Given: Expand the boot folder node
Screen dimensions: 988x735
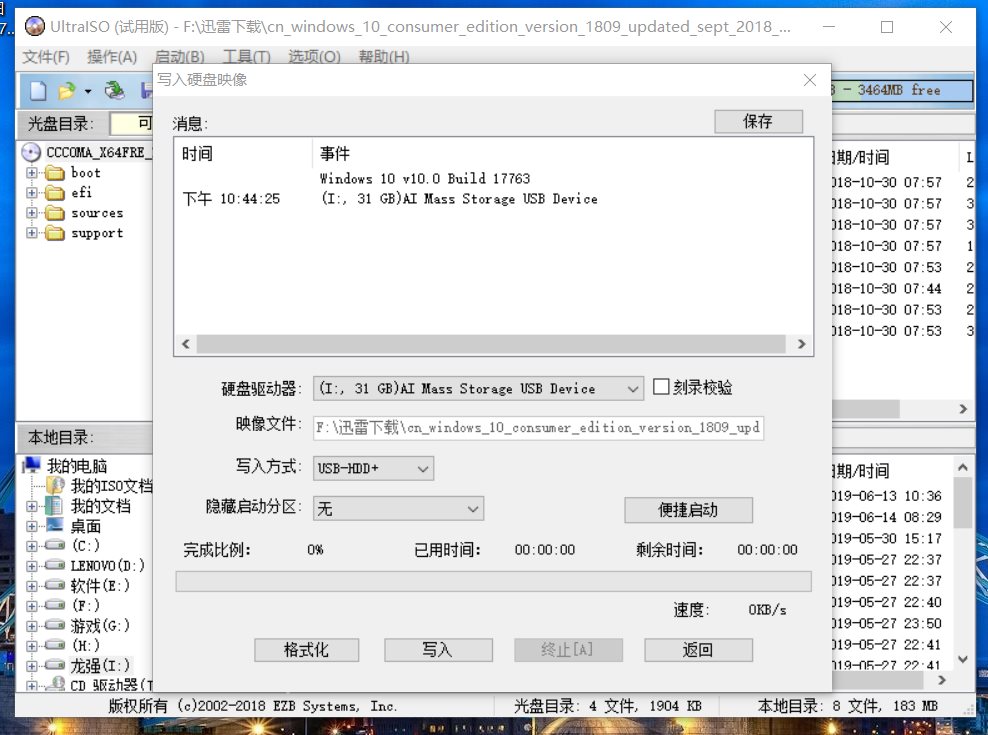Looking at the screenshot, I should (32, 173).
